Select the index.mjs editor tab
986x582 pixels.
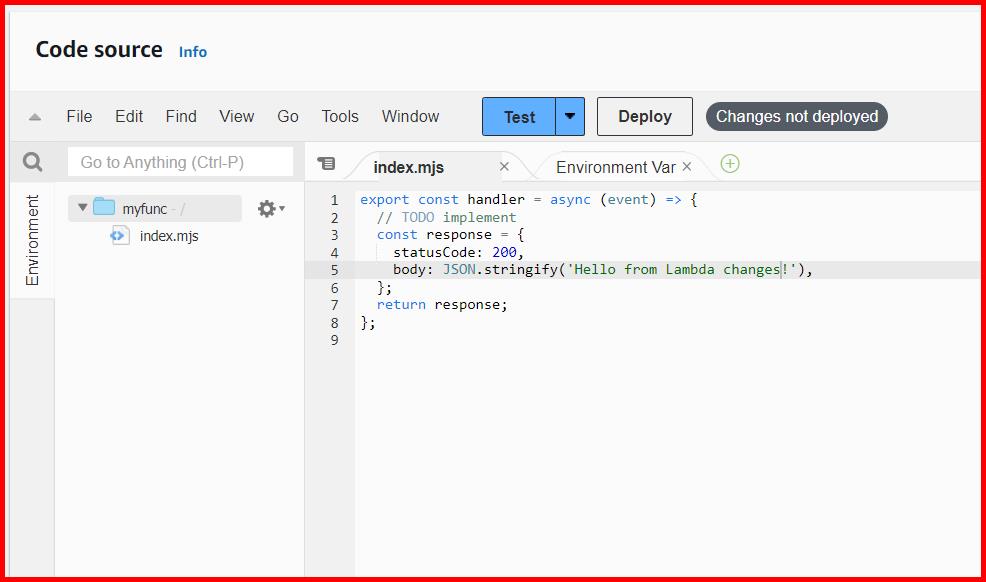[406, 166]
